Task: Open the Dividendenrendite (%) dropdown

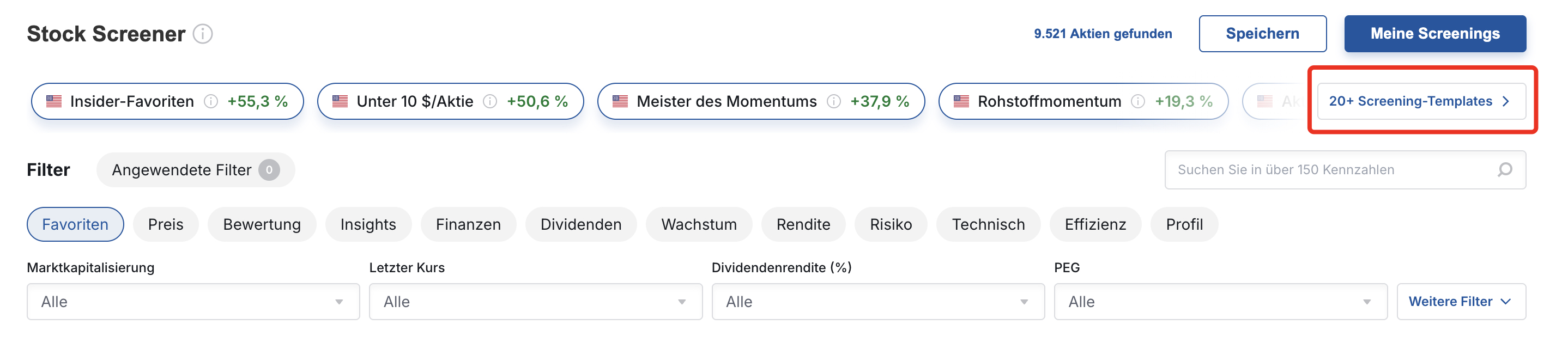Action: (877, 302)
